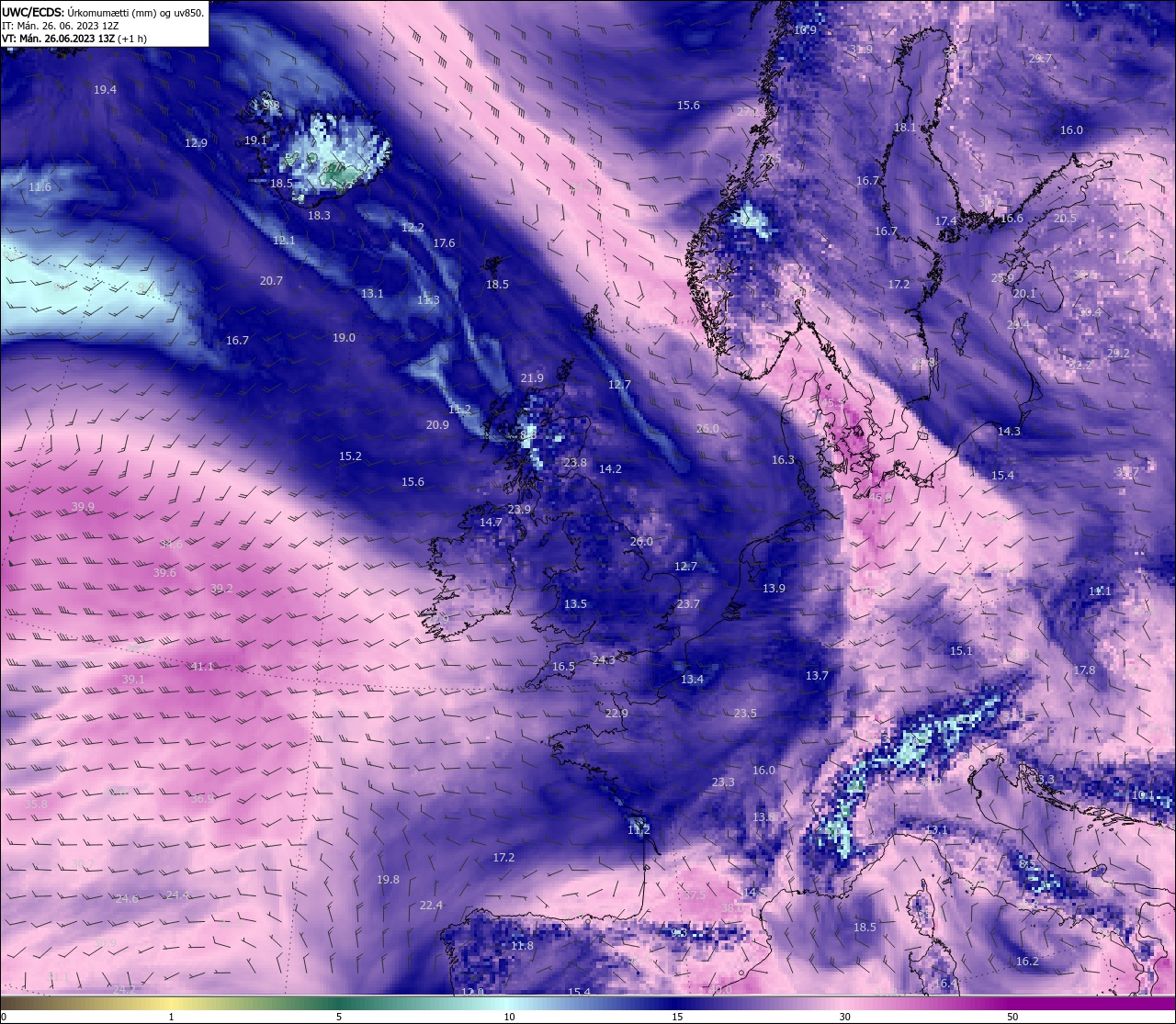Click the 16.5 value near Cornwall
1176x1024 pixels.
point(563,667)
